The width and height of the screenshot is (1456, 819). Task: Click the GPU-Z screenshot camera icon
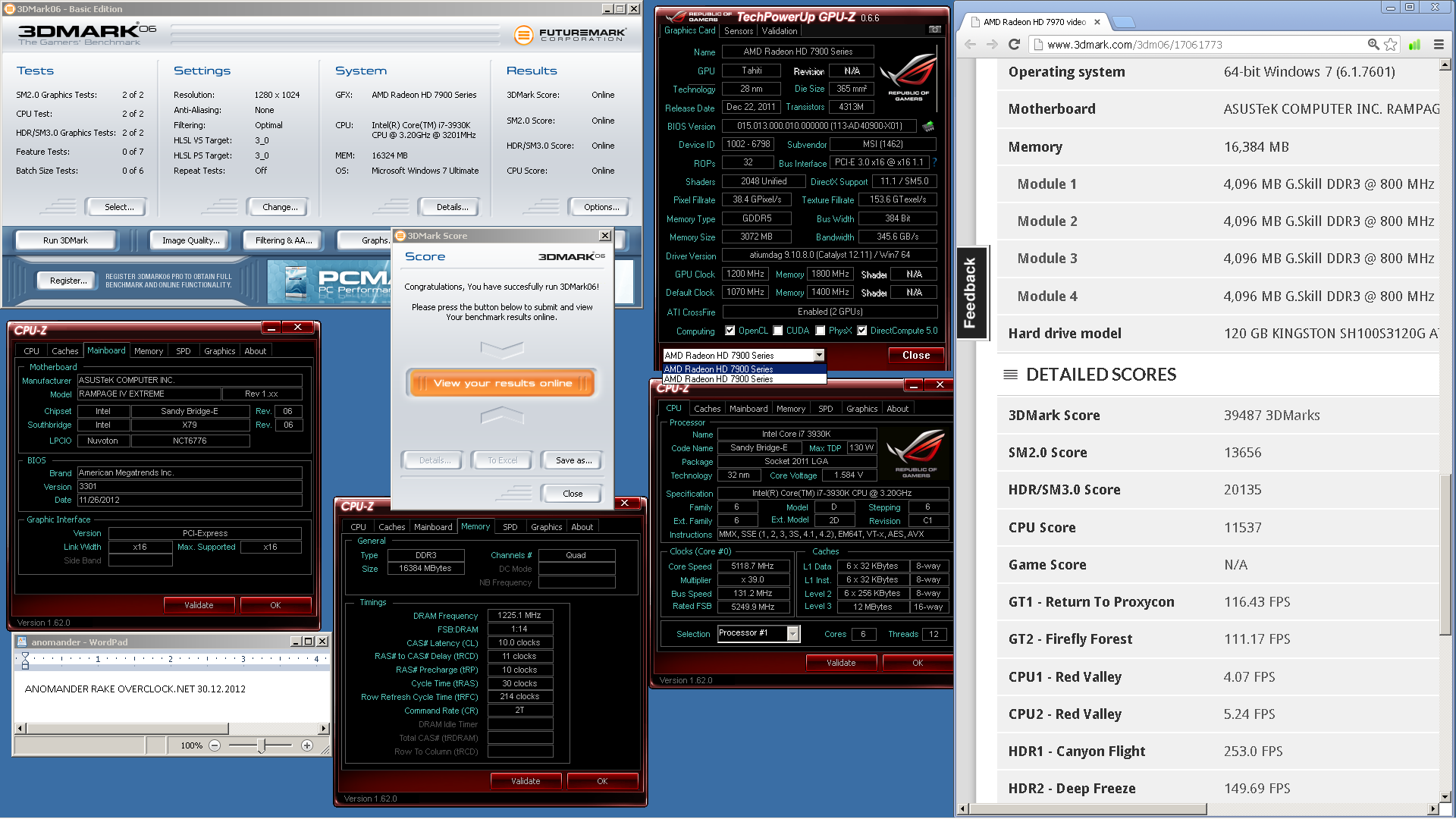click(934, 30)
